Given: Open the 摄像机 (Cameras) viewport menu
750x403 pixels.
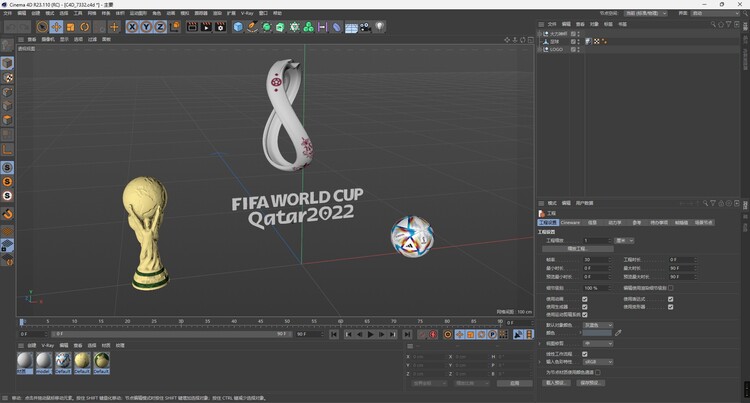Looking at the screenshot, I should pos(48,39).
